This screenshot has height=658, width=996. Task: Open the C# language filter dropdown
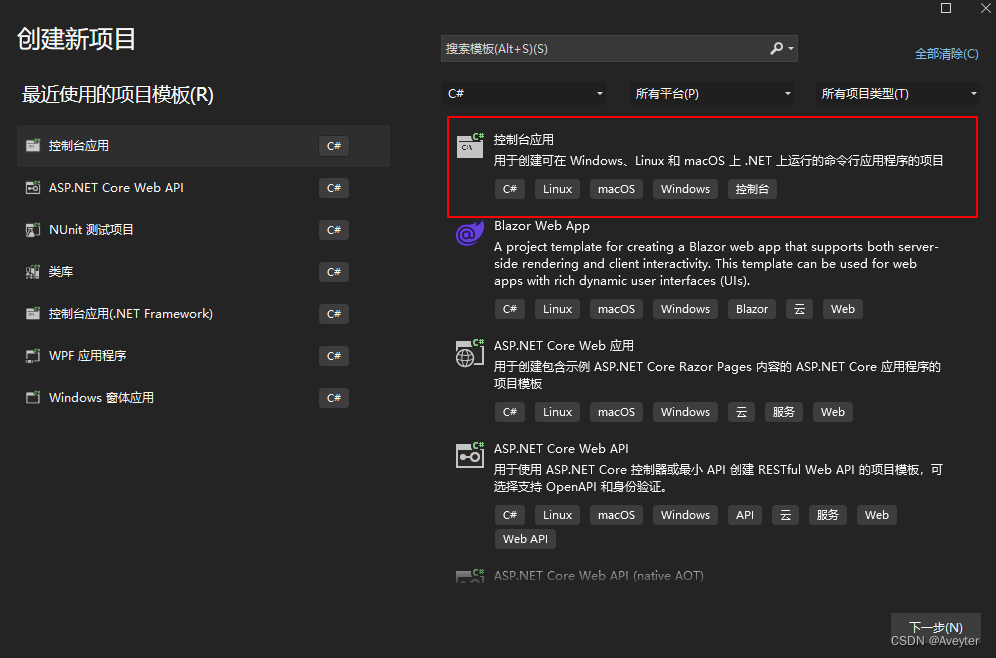tap(523, 93)
